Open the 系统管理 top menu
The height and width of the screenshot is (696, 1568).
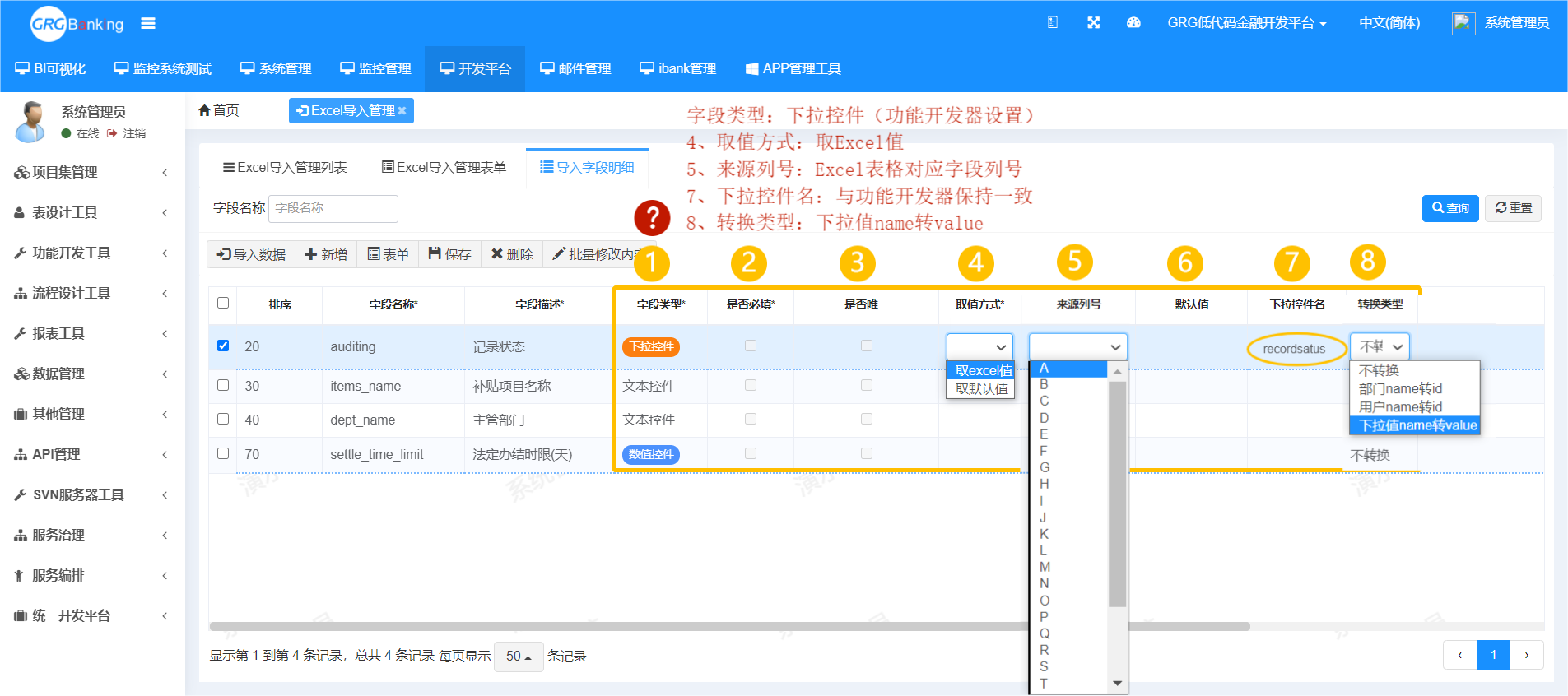pos(276,68)
